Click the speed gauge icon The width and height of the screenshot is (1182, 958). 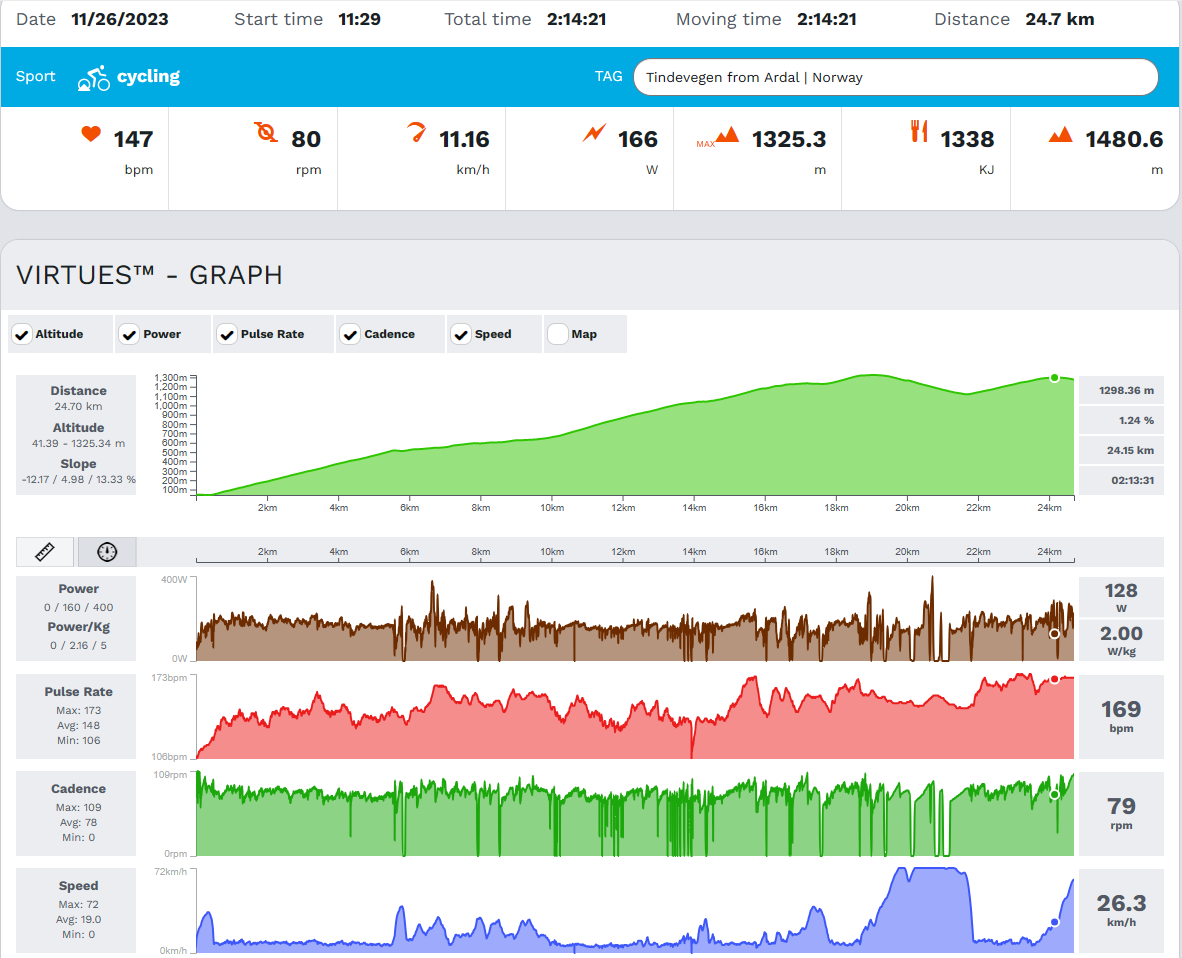point(417,132)
